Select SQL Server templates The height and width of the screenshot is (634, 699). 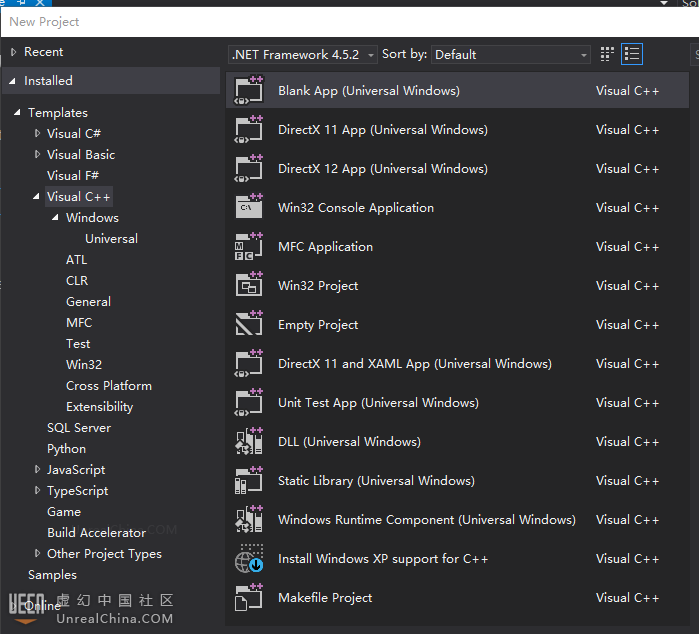[x=79, y=428]
